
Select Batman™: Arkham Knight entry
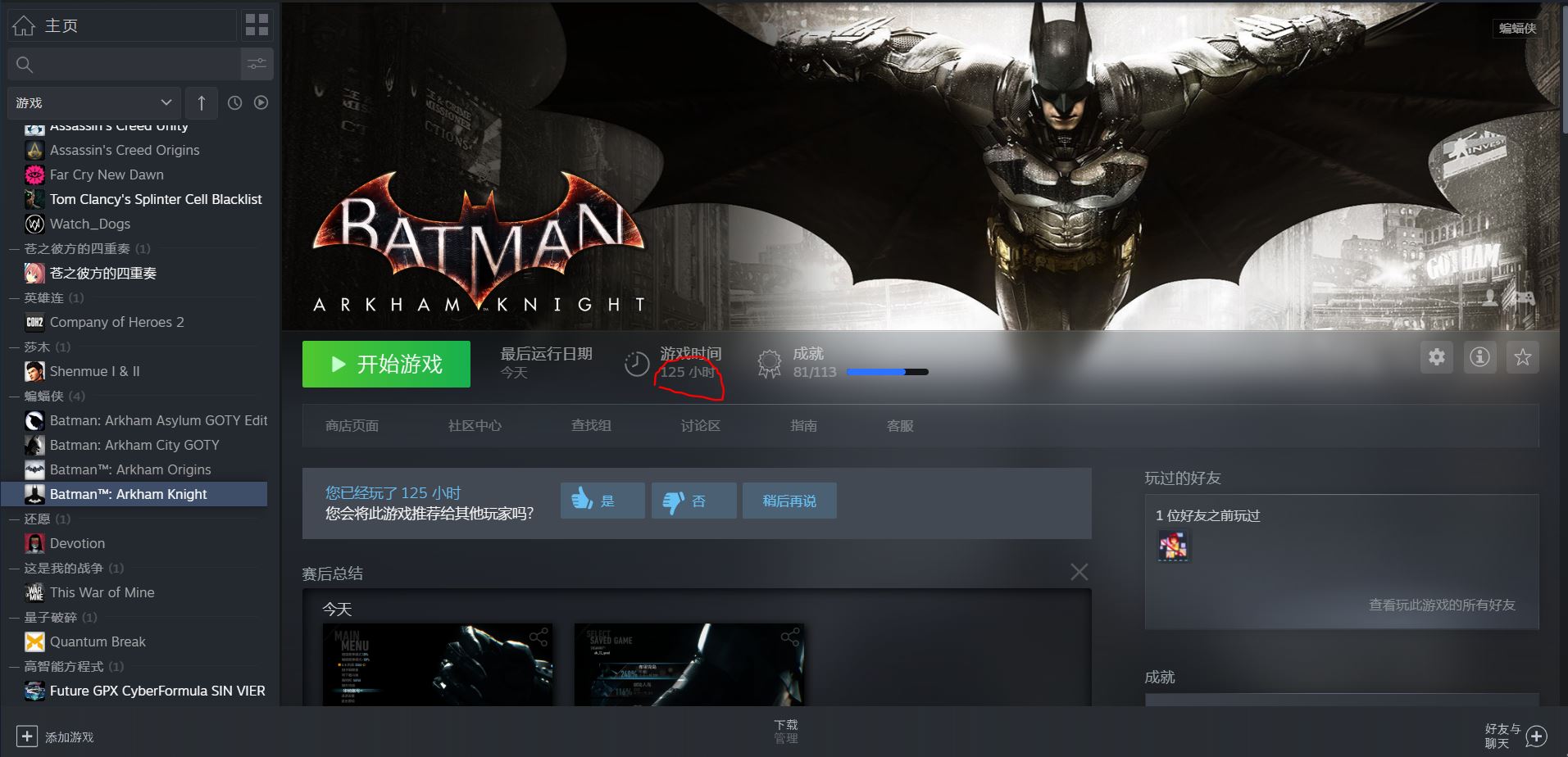point(134,494)
